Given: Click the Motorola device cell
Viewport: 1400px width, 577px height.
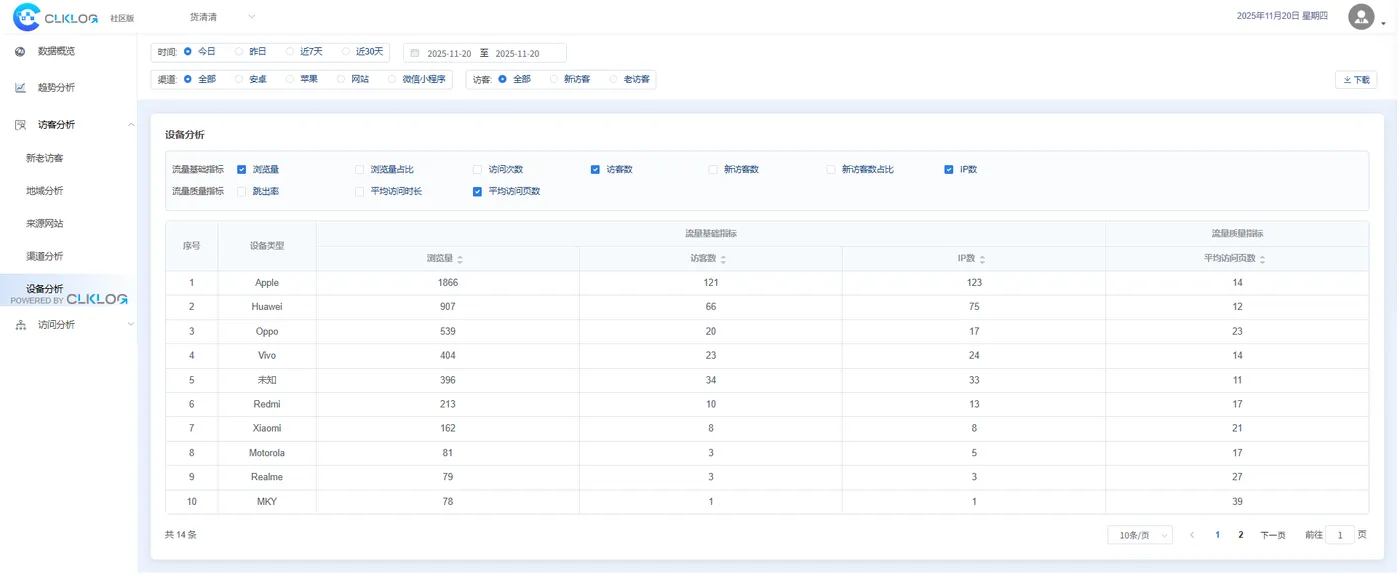Looking at the screenshot, I should (267, 453).
